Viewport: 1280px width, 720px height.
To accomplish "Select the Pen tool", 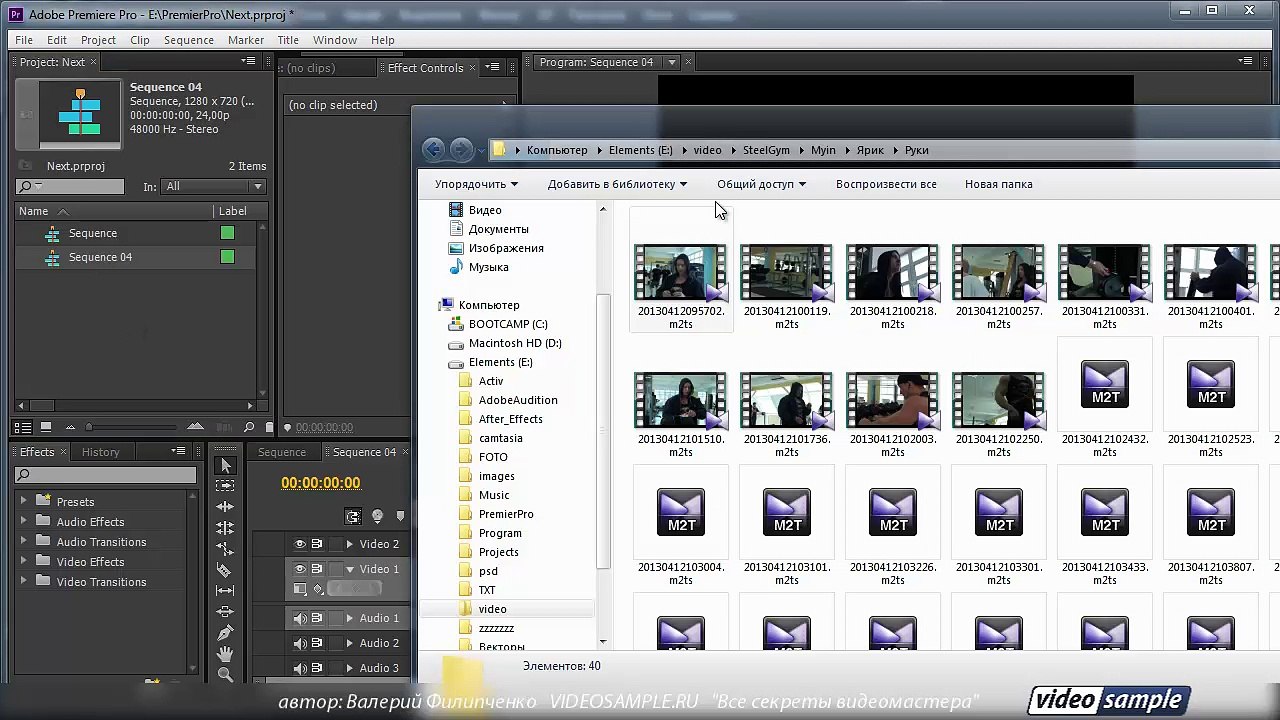I will click(x=225, y=633).
